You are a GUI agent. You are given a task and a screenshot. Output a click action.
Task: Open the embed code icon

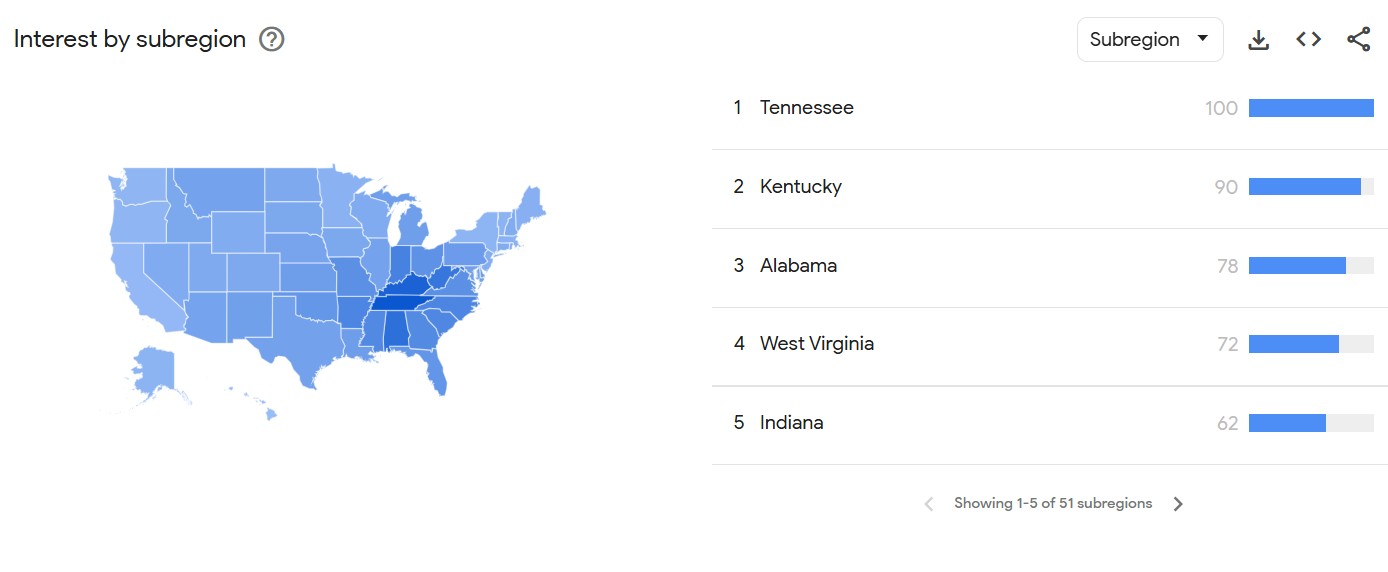pyautogui.click(x=1308, y=40)
